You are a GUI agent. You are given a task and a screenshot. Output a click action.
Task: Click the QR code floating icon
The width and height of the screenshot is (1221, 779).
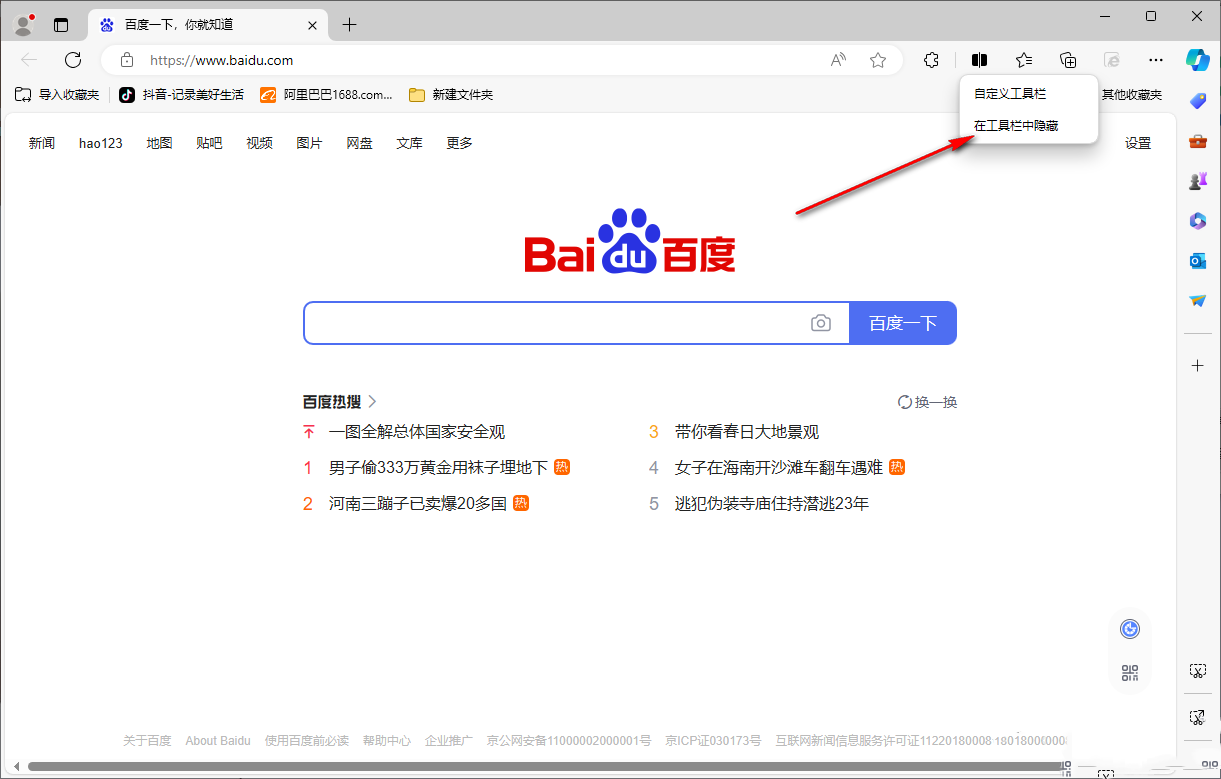pyautogui.click(x=1130, y=673)
